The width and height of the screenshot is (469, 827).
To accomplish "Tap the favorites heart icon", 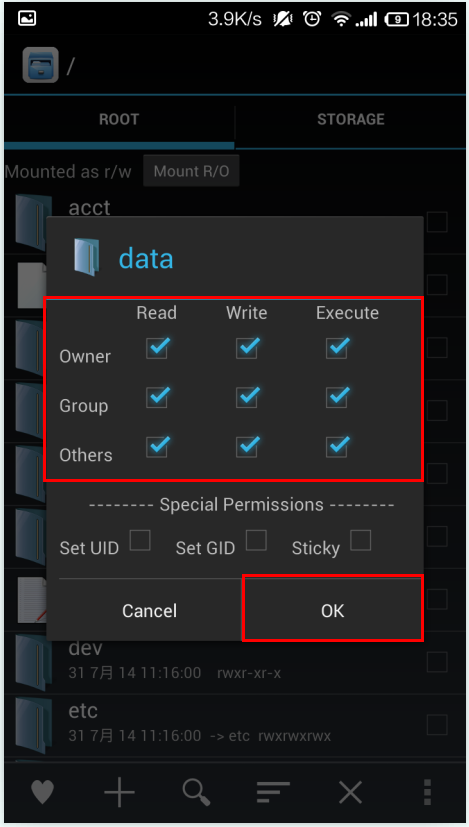I will click(42, 792).
